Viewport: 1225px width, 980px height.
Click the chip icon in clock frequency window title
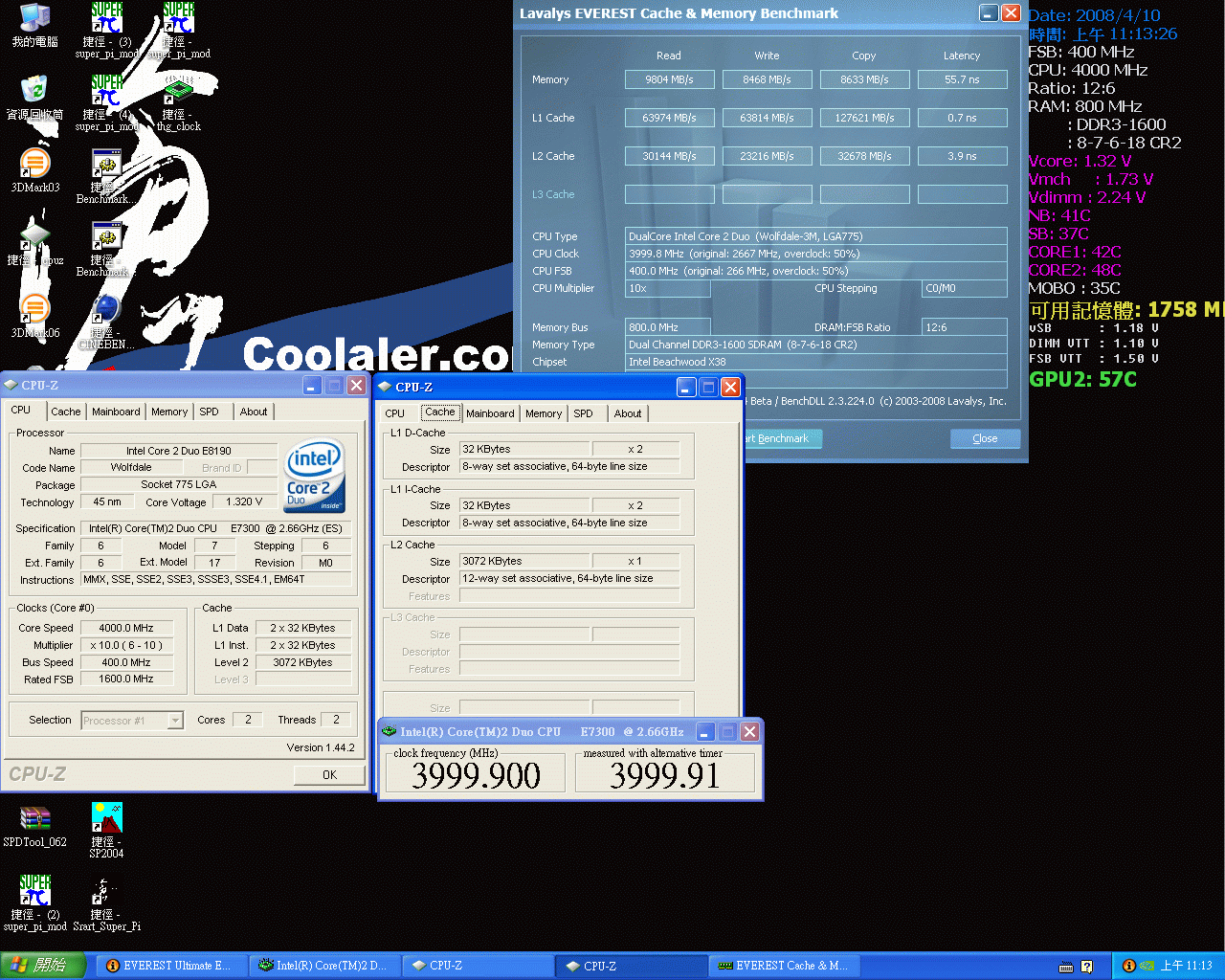[389, 731]
